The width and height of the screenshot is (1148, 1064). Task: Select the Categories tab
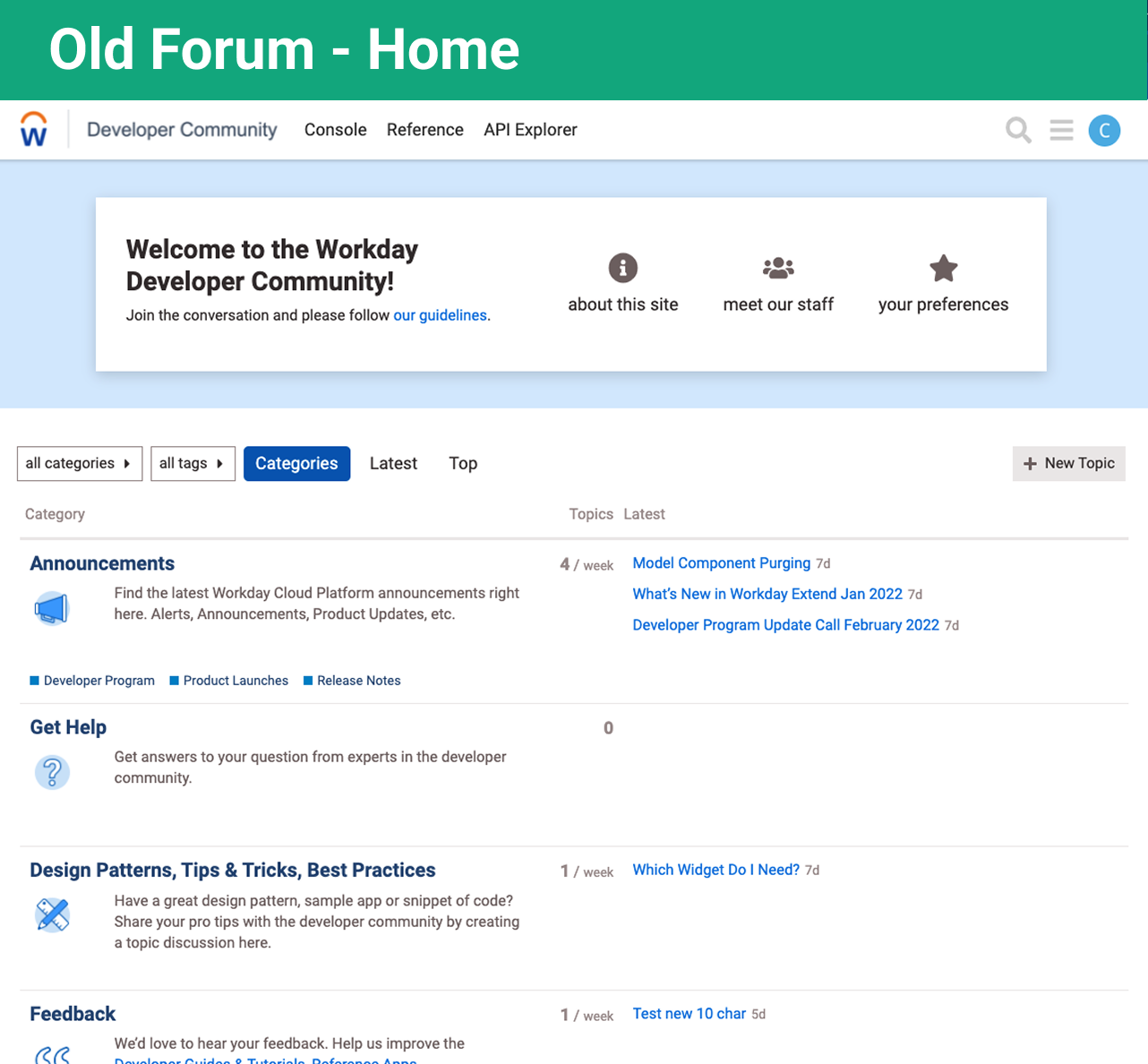pyautogui.click(x=296, y=464)
